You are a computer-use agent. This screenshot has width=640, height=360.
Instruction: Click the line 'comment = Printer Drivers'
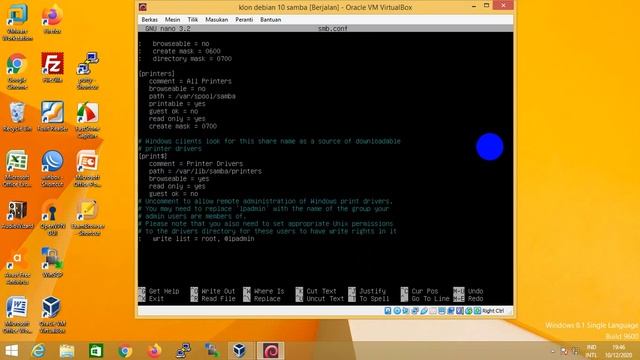click(196, 164)
